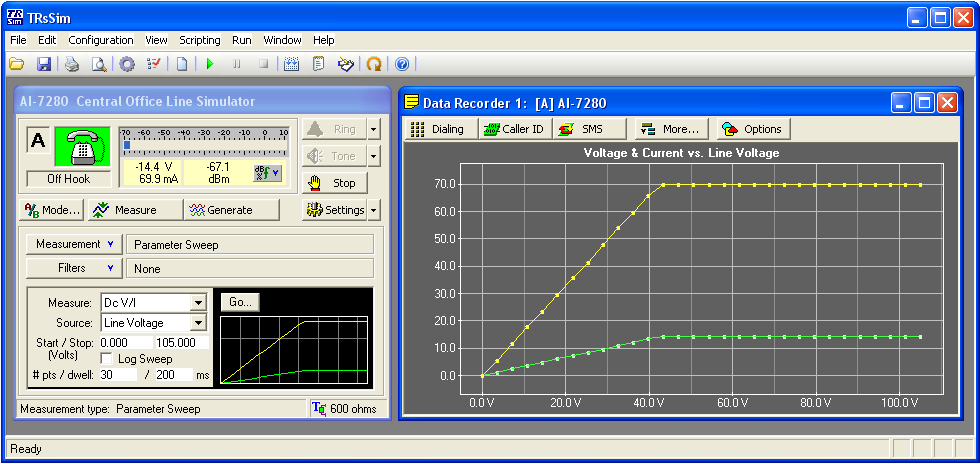The height and width of the screenshot is (464, 980).
Task: Open the Edit menu
Action: pos(47,40)
